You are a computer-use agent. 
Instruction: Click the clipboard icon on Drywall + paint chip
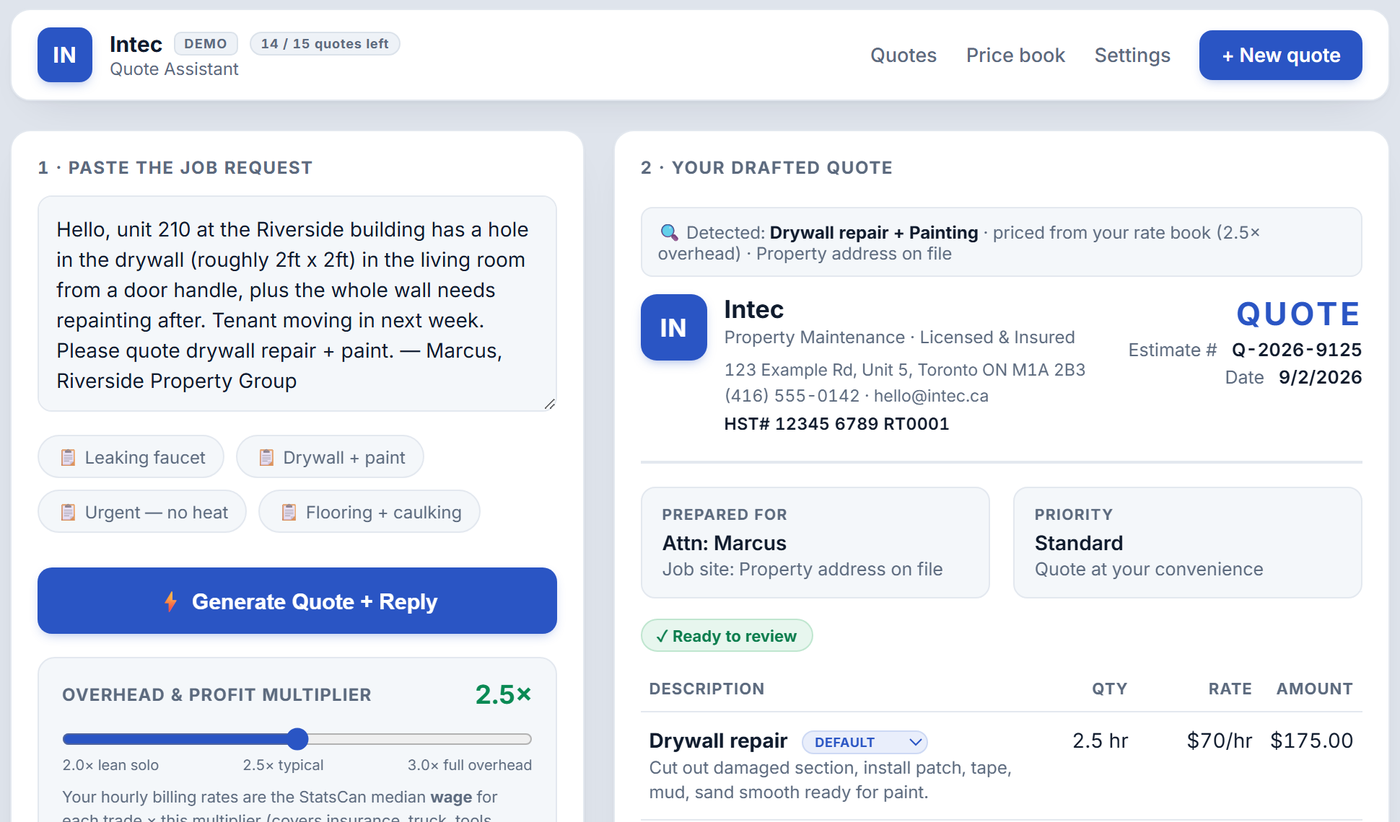click(x=267, y=457)
